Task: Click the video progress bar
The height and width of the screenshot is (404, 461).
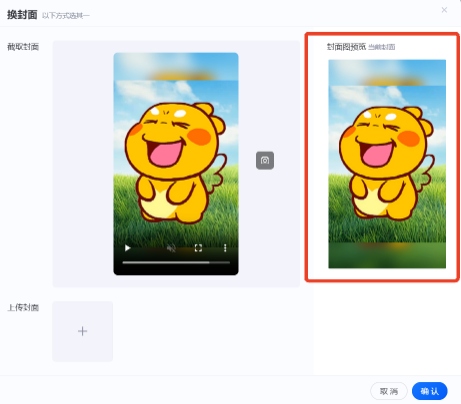Action: (176, 263)
